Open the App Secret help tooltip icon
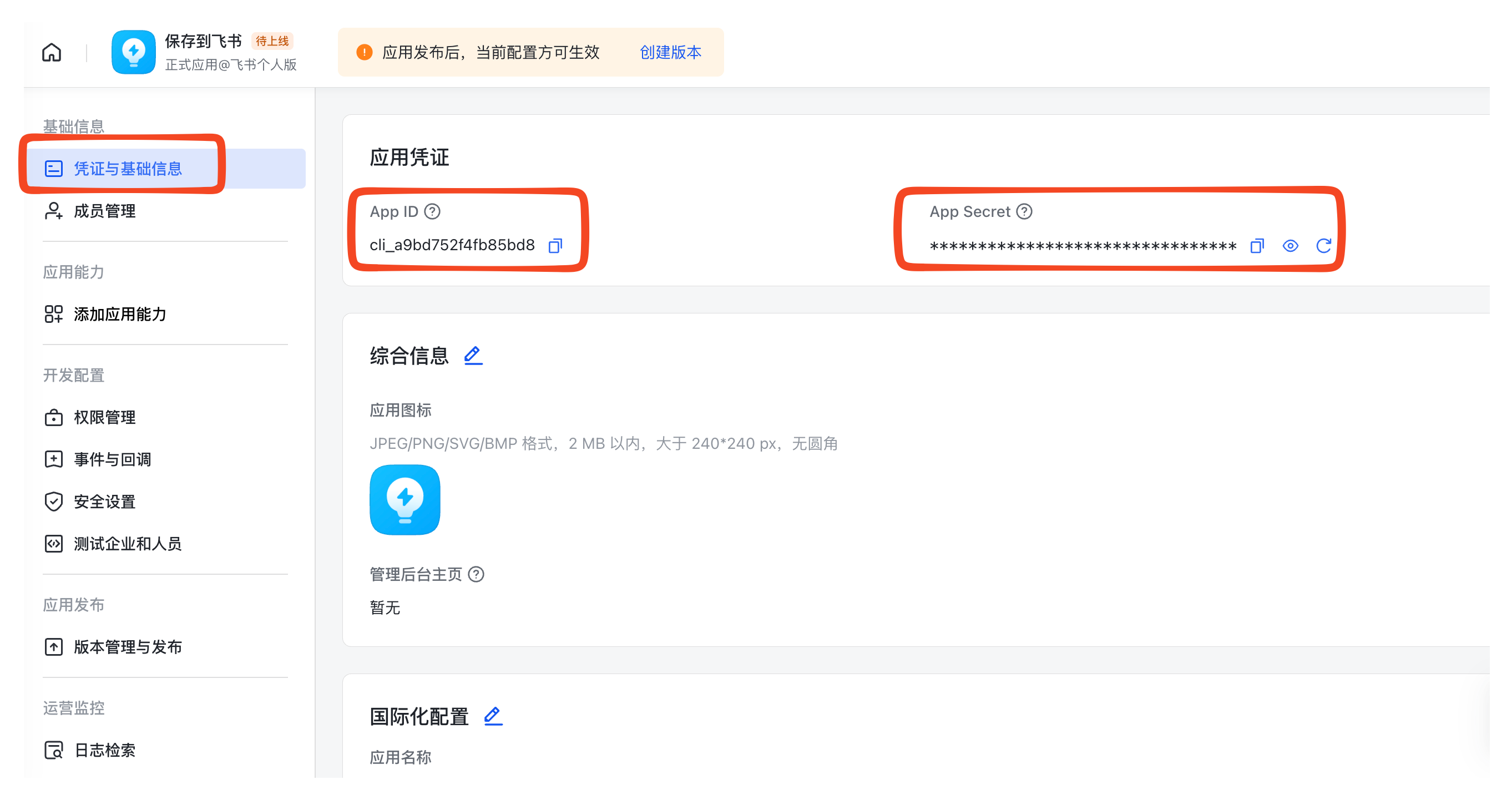The height and width of the screenshot is (800, 1512). [x=1024, y=212]
